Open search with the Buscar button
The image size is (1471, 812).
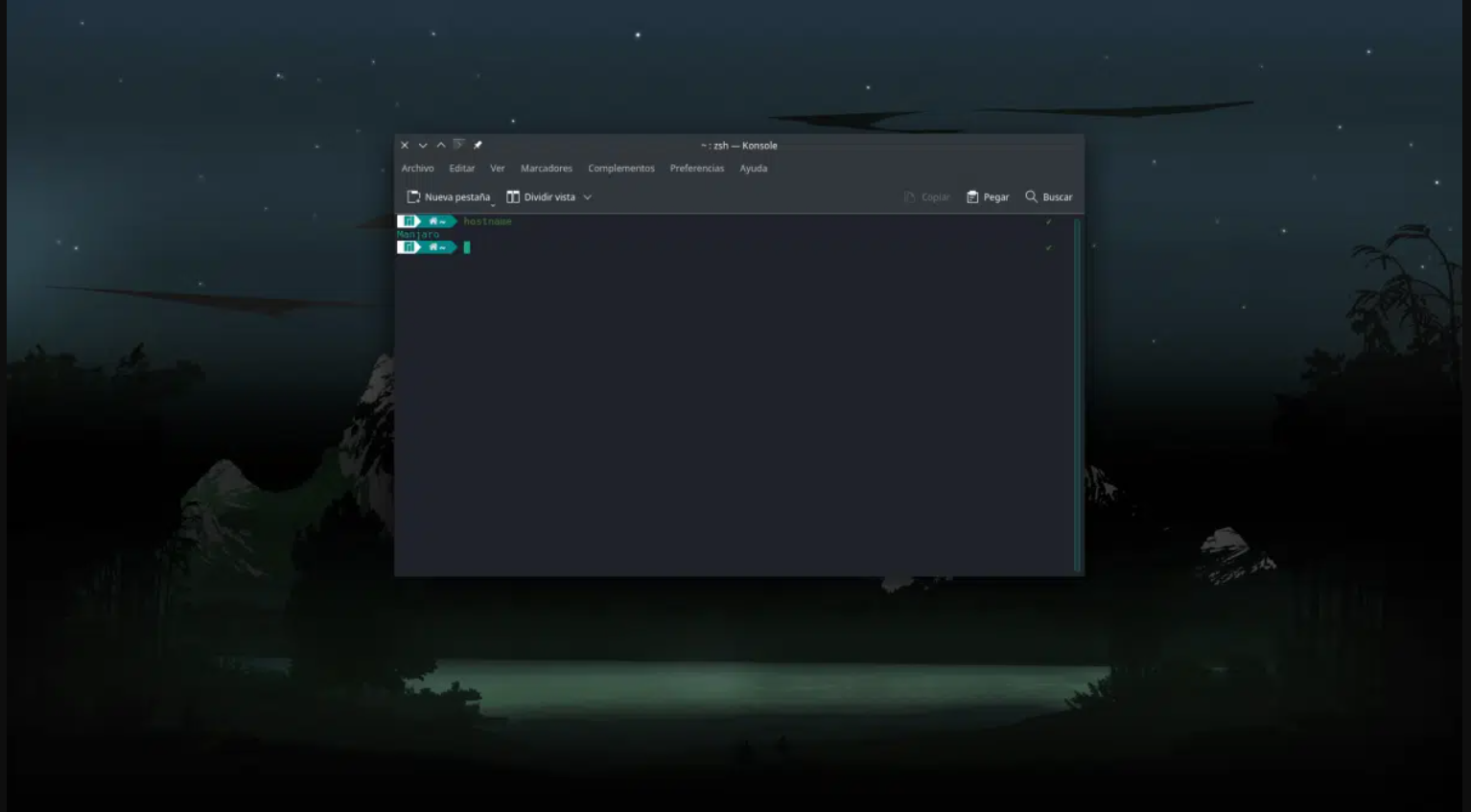click(x=1049, y=197)
